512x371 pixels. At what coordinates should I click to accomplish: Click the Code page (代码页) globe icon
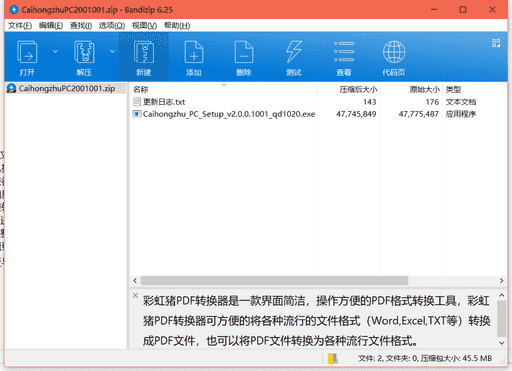pos(394,52)
